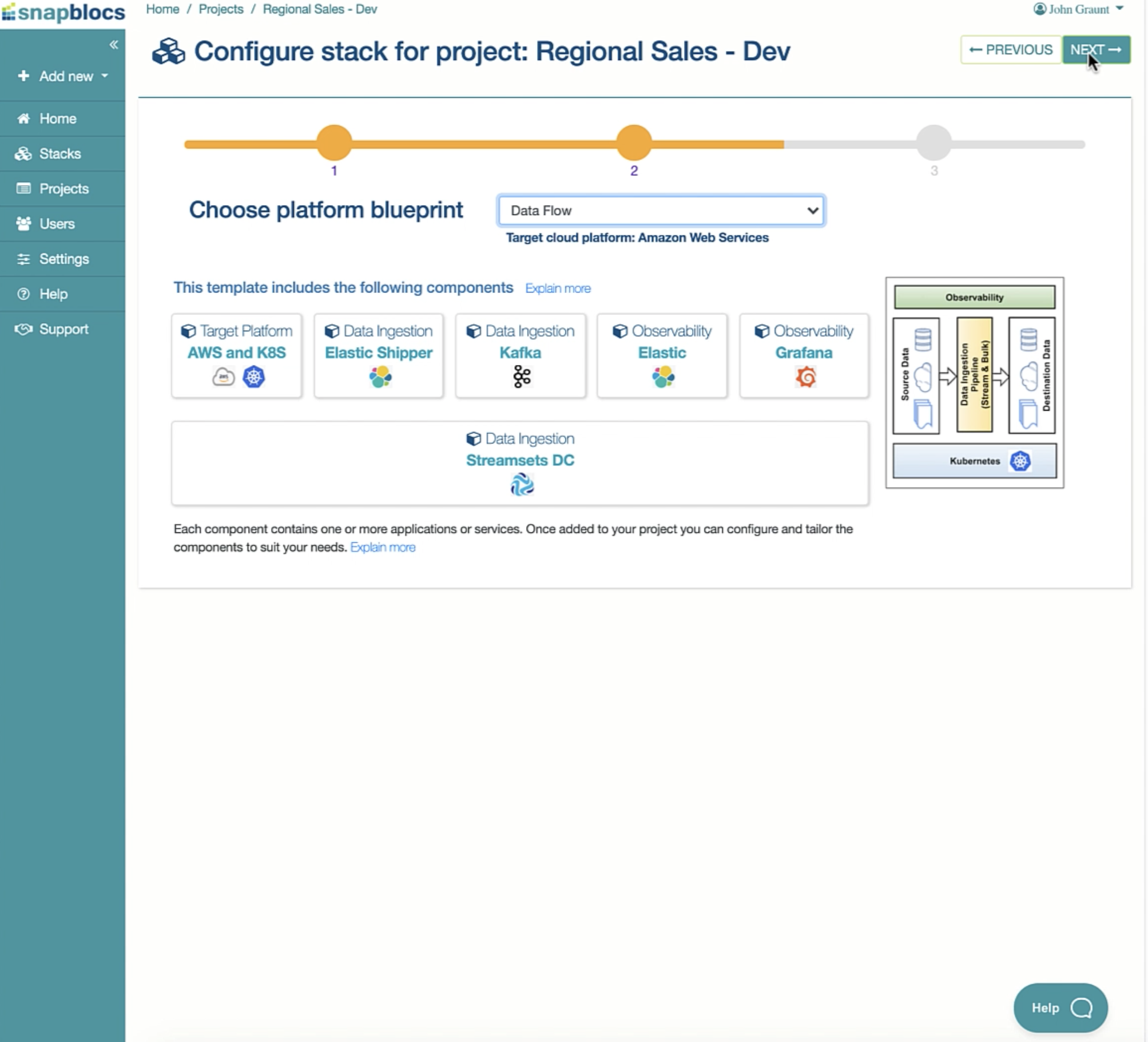Click the NEXT button
Screen dimensions: 1148x1042
pos(1096,50)
